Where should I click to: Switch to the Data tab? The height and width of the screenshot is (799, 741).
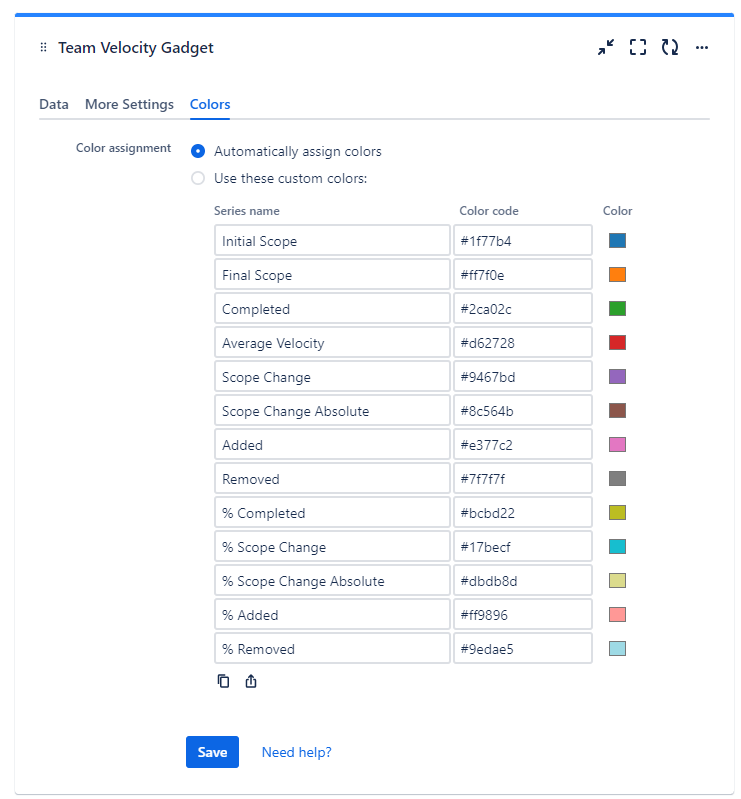pos(54,104)
